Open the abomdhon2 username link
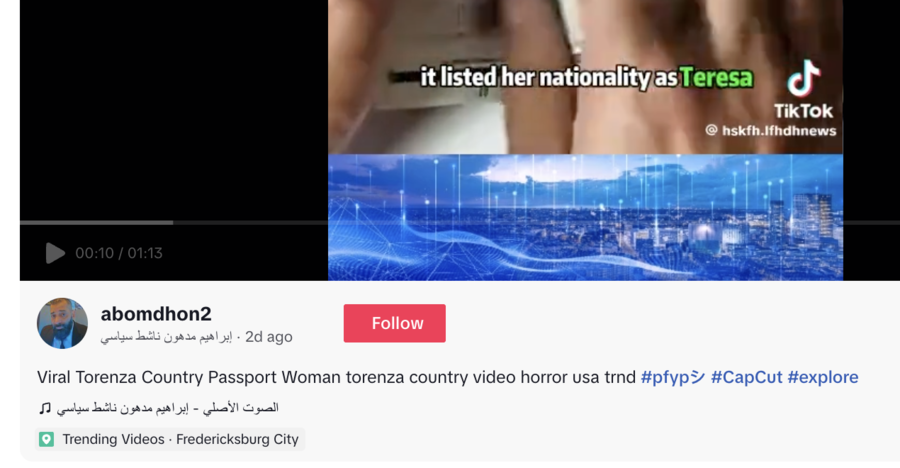Viewport: 900px width, 468px height. tap(156, 314)
